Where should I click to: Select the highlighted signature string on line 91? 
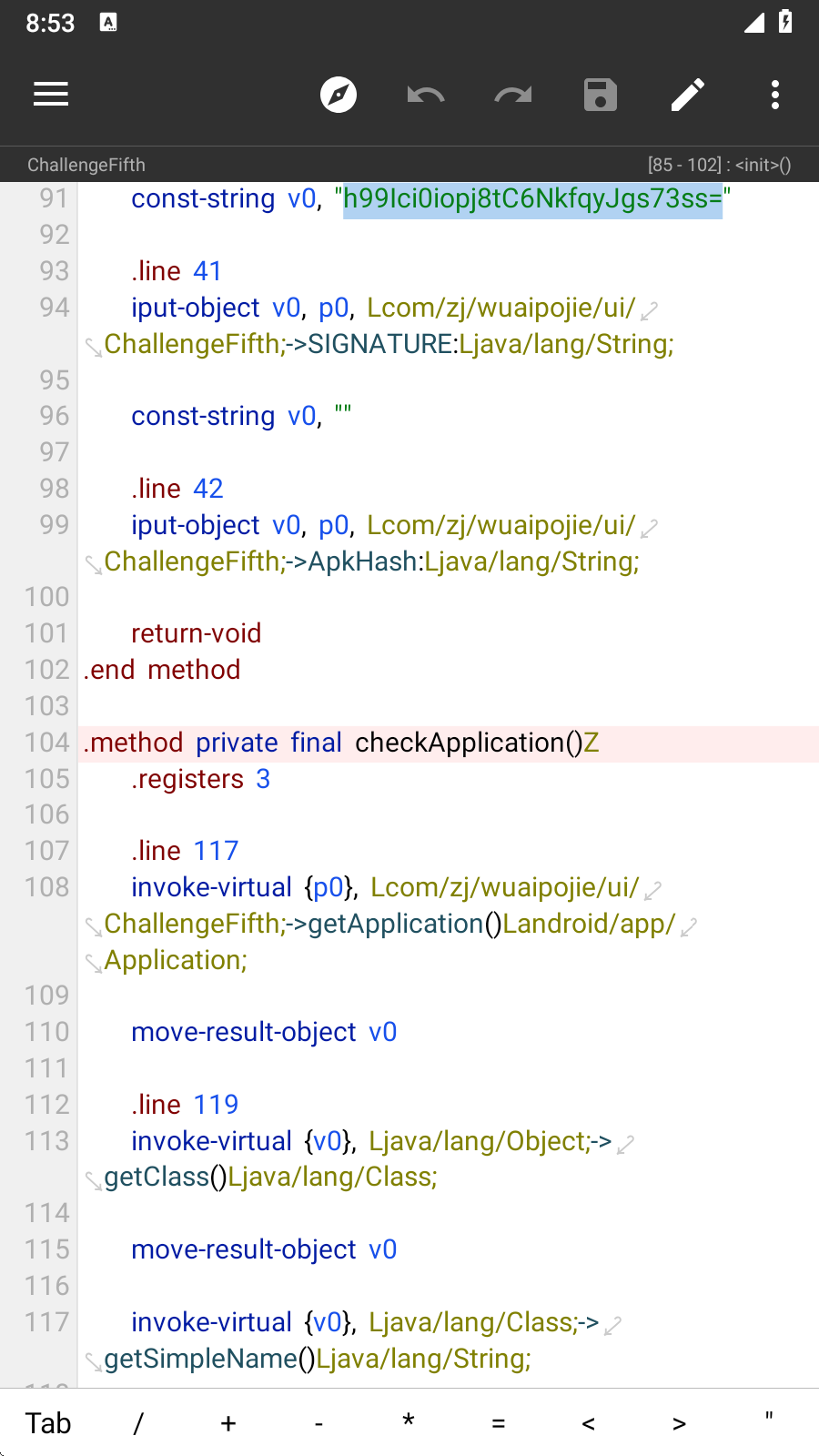(x=532, y=199)
